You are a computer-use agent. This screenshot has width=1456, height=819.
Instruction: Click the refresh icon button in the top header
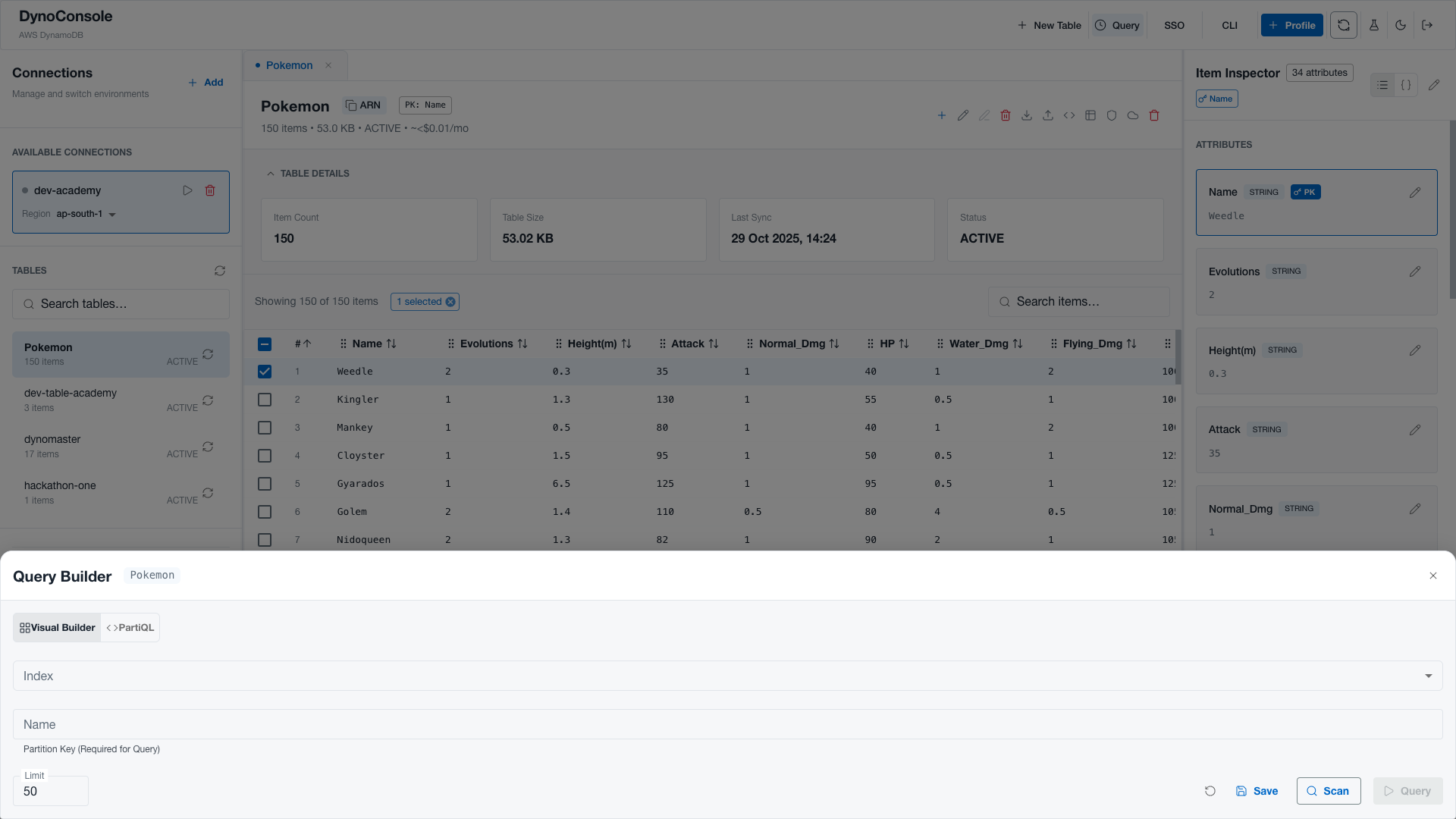point(1343,25)
